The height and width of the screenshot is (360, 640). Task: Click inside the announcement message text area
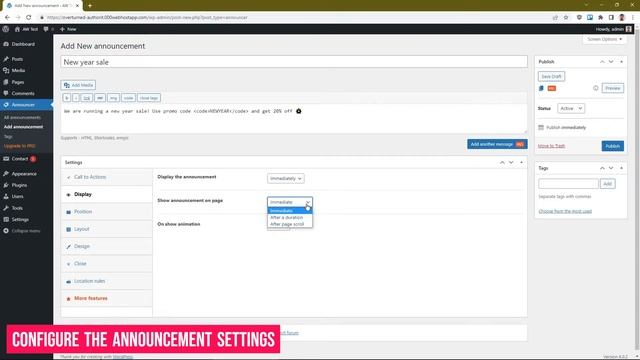(294, 118)
